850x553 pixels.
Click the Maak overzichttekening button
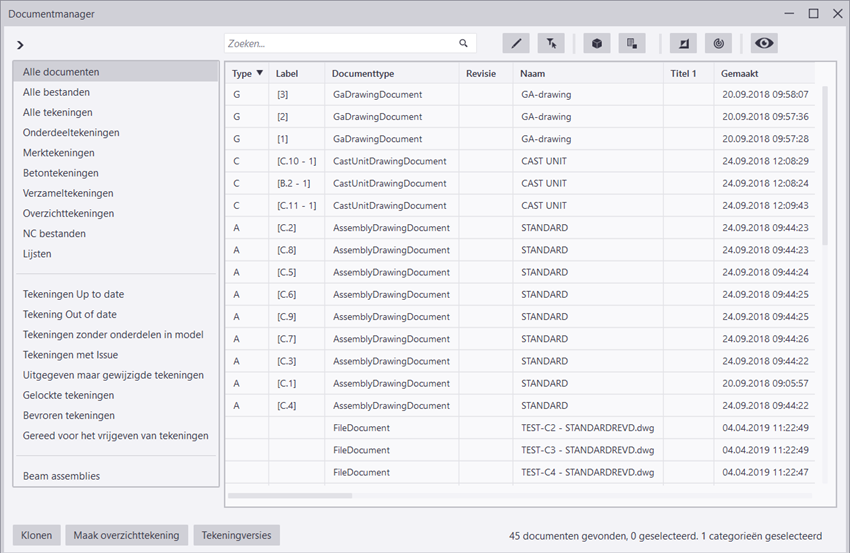pyautogui.click(x=127, y=535)
